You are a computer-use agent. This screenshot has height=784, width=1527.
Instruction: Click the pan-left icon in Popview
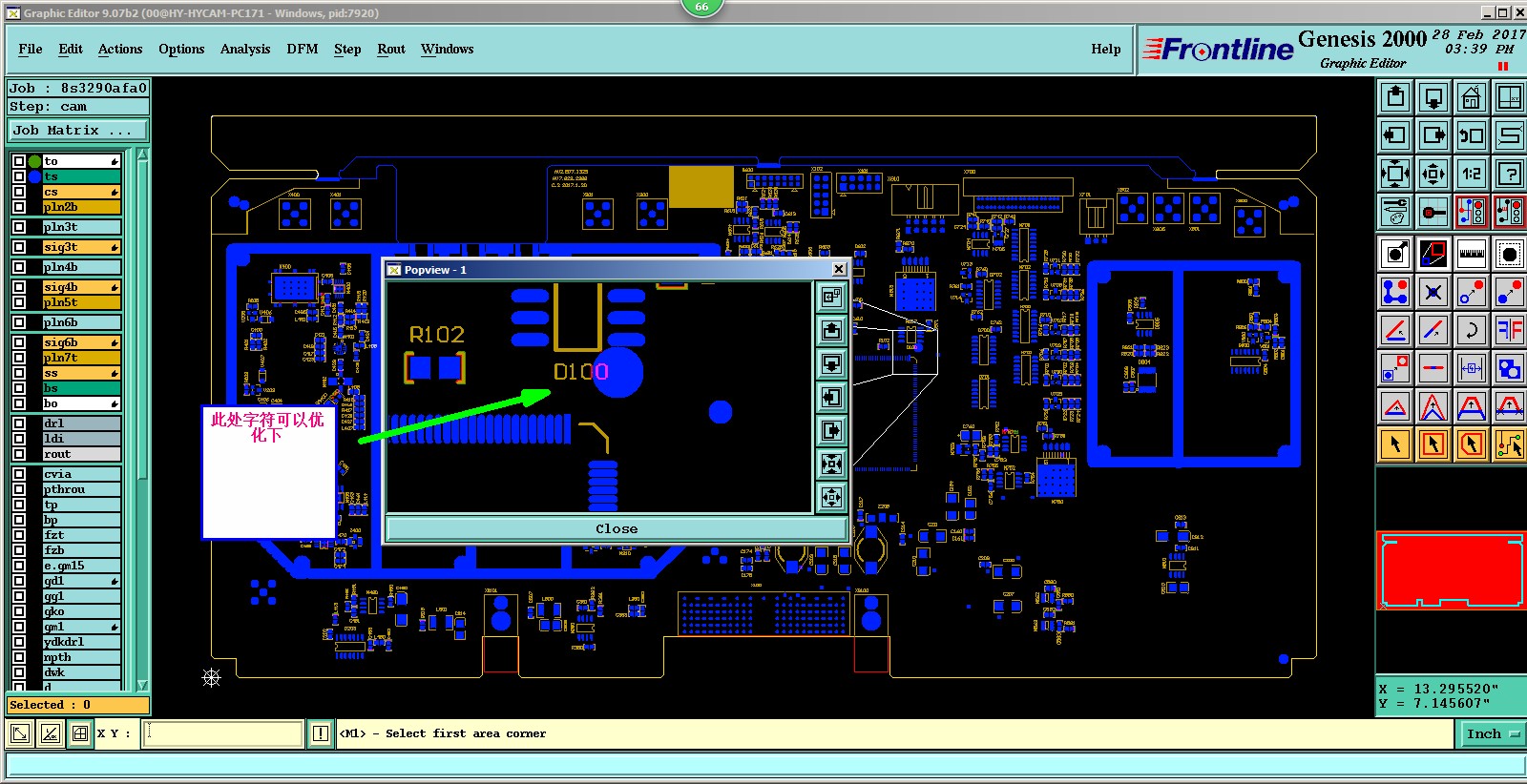click(831, 397)
